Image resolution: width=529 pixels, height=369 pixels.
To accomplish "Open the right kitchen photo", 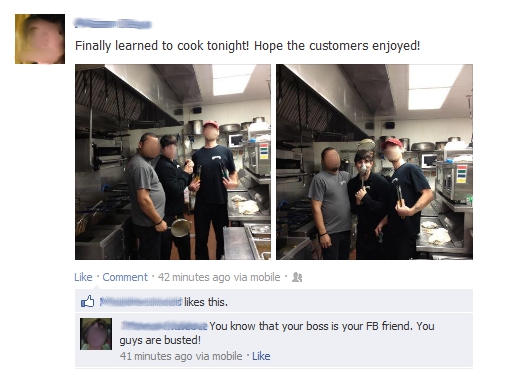I will 374,162.
